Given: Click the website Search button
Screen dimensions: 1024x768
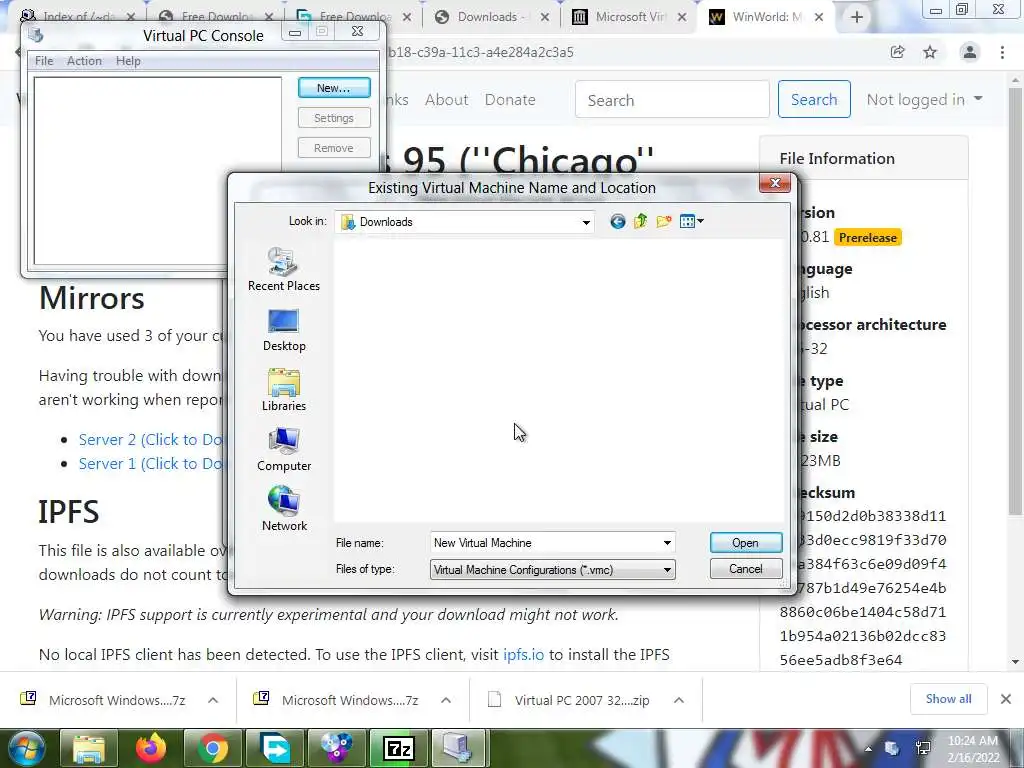Looking at the screenshot, I should [x=814, y=99].
